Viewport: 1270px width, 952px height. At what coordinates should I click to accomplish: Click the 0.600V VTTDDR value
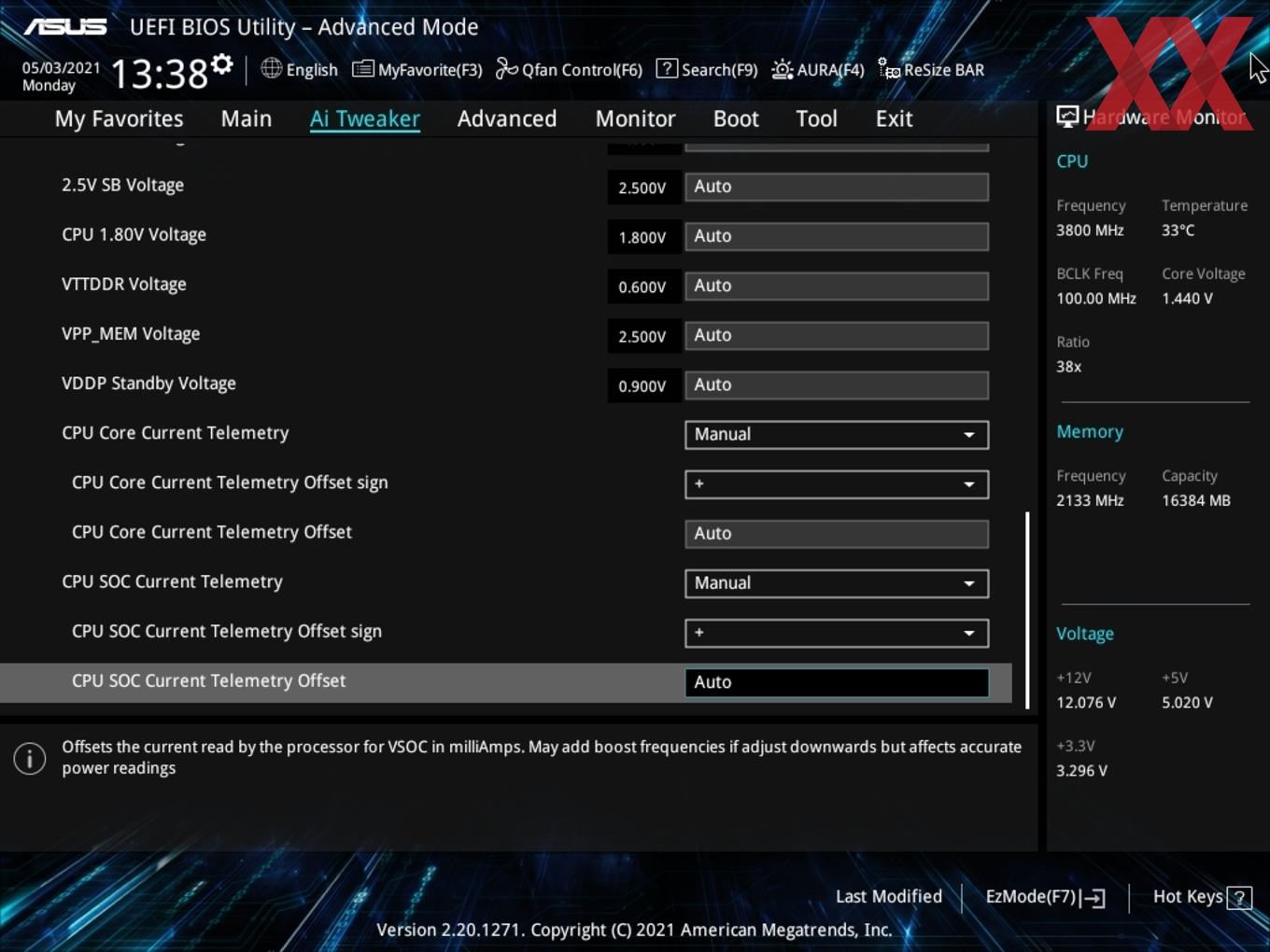click(x=642, y=287)
